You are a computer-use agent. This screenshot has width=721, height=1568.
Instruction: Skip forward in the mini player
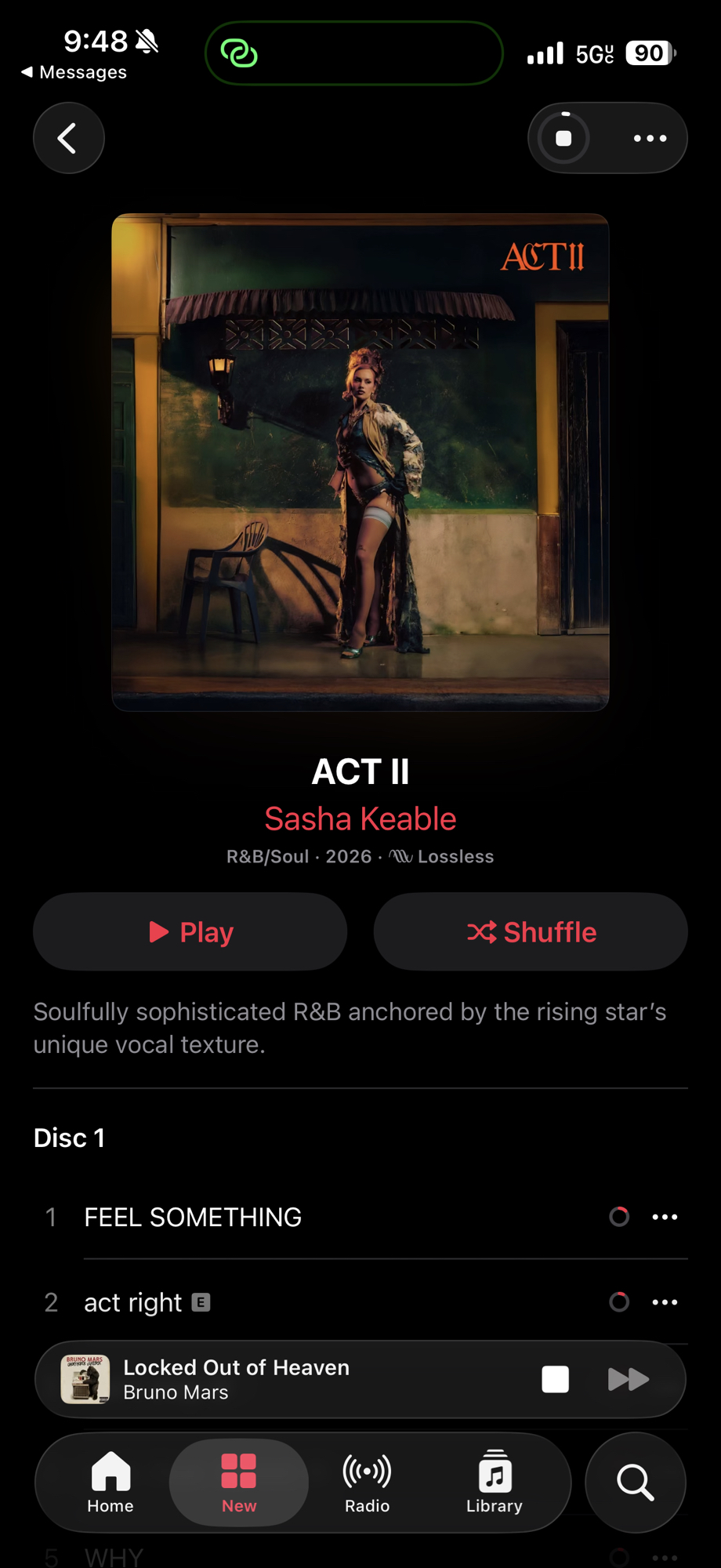[x=629, y=1379]
